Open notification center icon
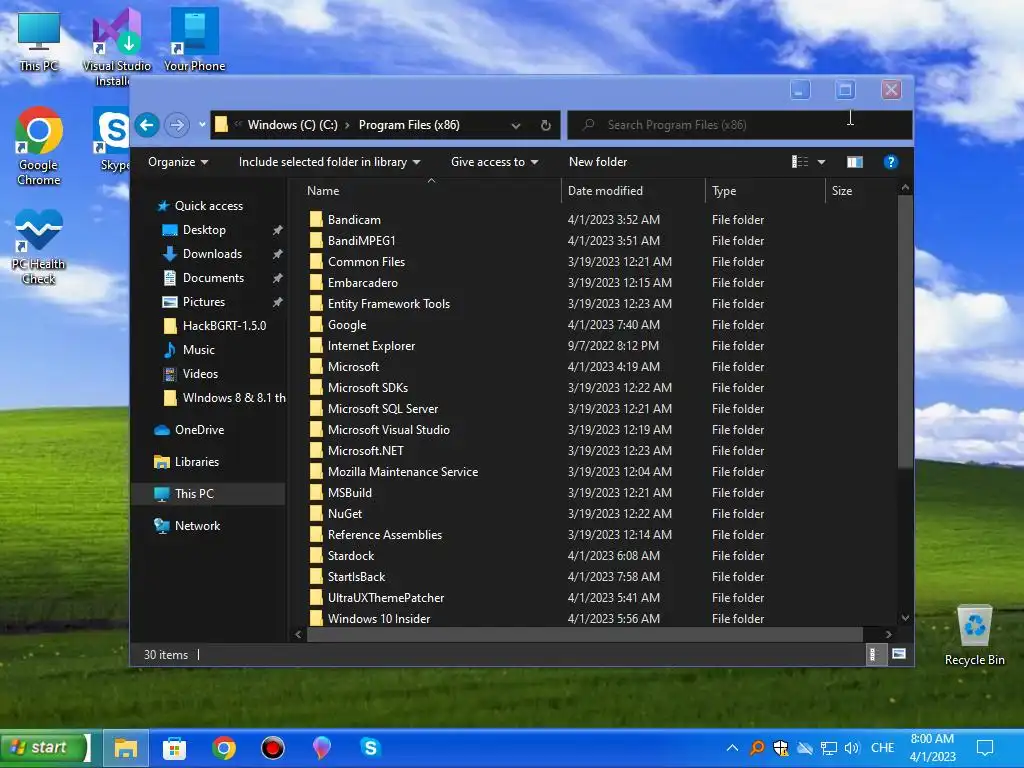Screen dimensions: 1024x768 pyautogui.click(x=985, y=748)
